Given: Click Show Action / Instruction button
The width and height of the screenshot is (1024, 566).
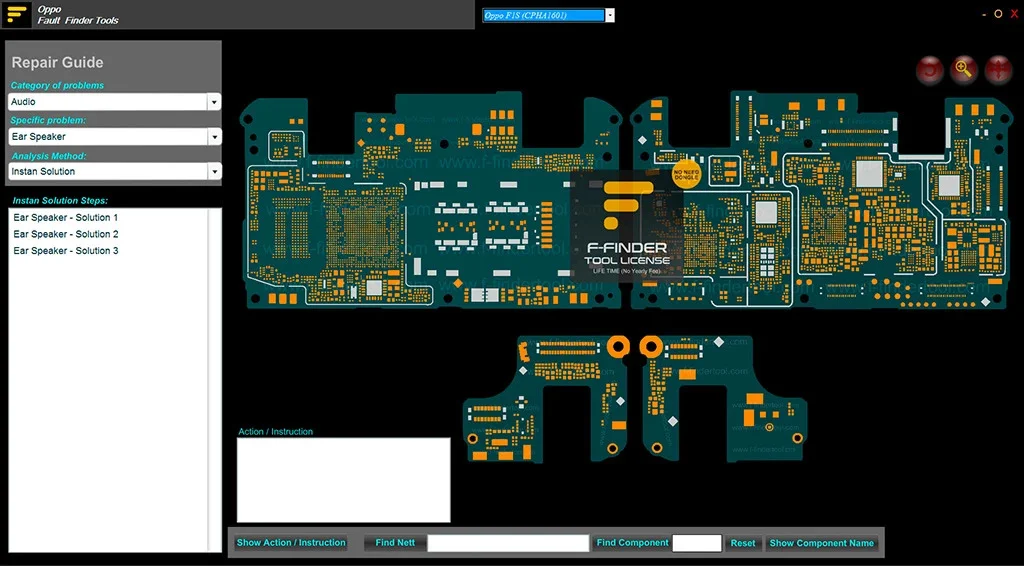Looking at the screenshot, I should pos(291,542).
